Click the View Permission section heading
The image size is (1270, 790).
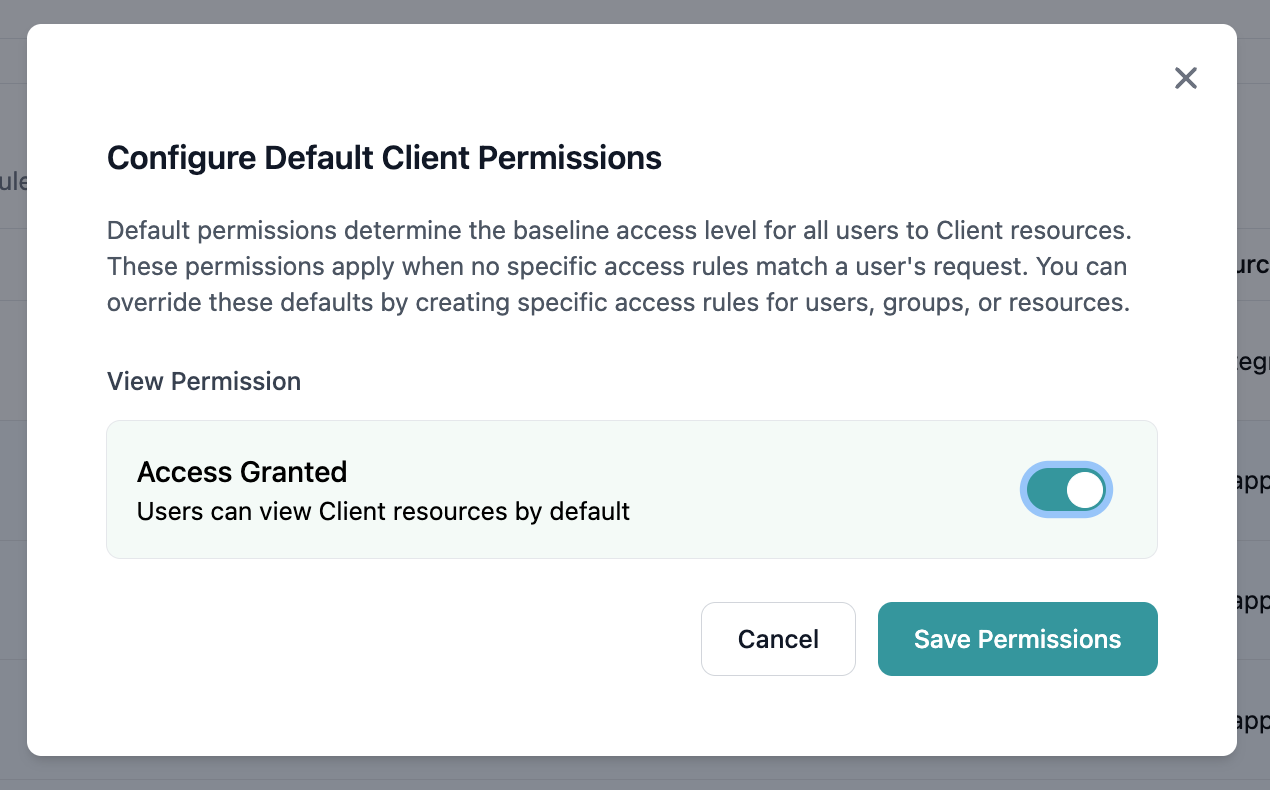(x=203, y=381)
